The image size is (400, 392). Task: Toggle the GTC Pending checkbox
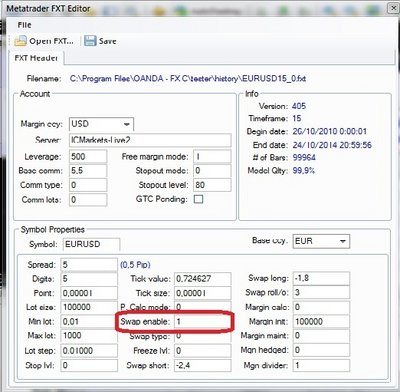click(198, 199)
